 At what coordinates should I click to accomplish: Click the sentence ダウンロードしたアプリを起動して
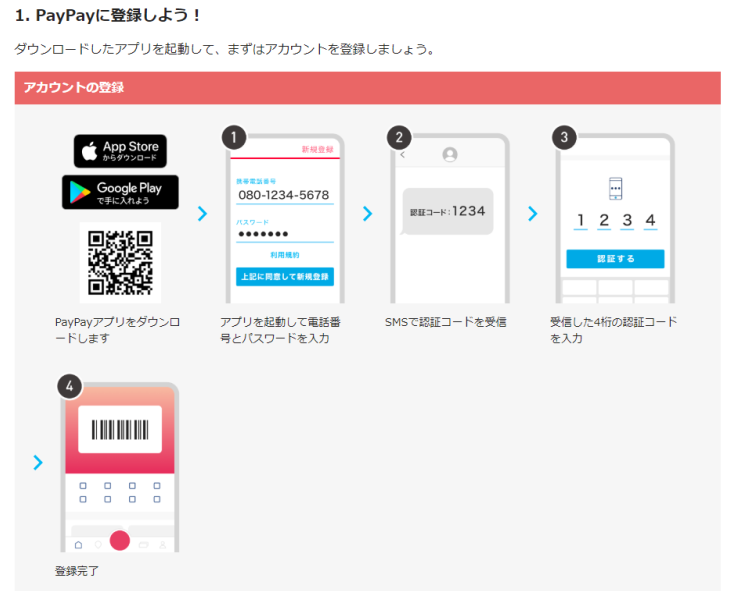114,49
